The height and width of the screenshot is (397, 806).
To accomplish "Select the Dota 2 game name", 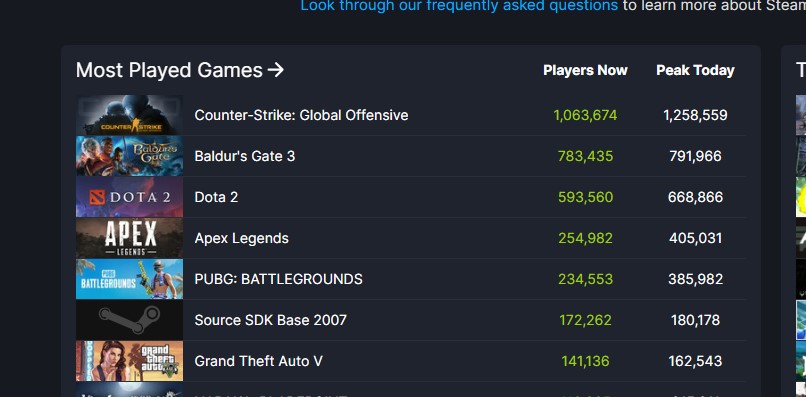I will coord(216,197).
